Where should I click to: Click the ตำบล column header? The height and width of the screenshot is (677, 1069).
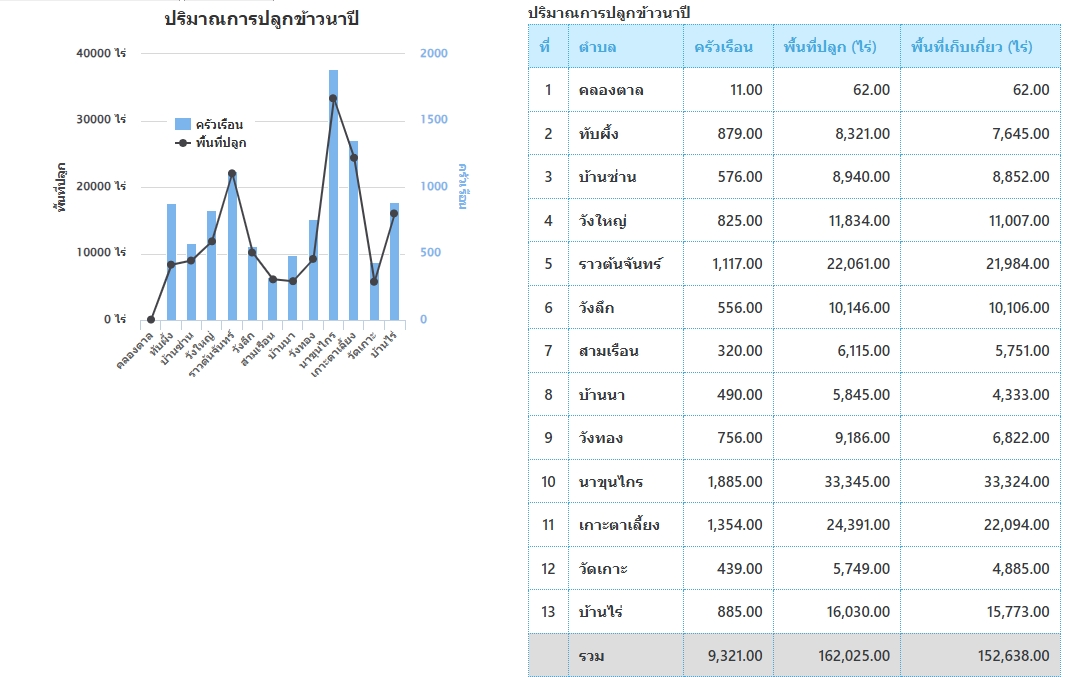point(597,47)
